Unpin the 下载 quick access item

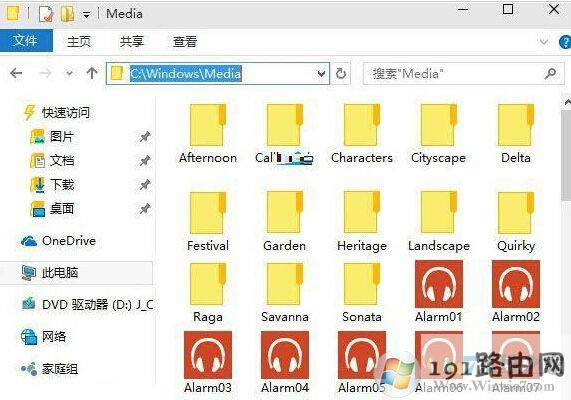point(145,185)
